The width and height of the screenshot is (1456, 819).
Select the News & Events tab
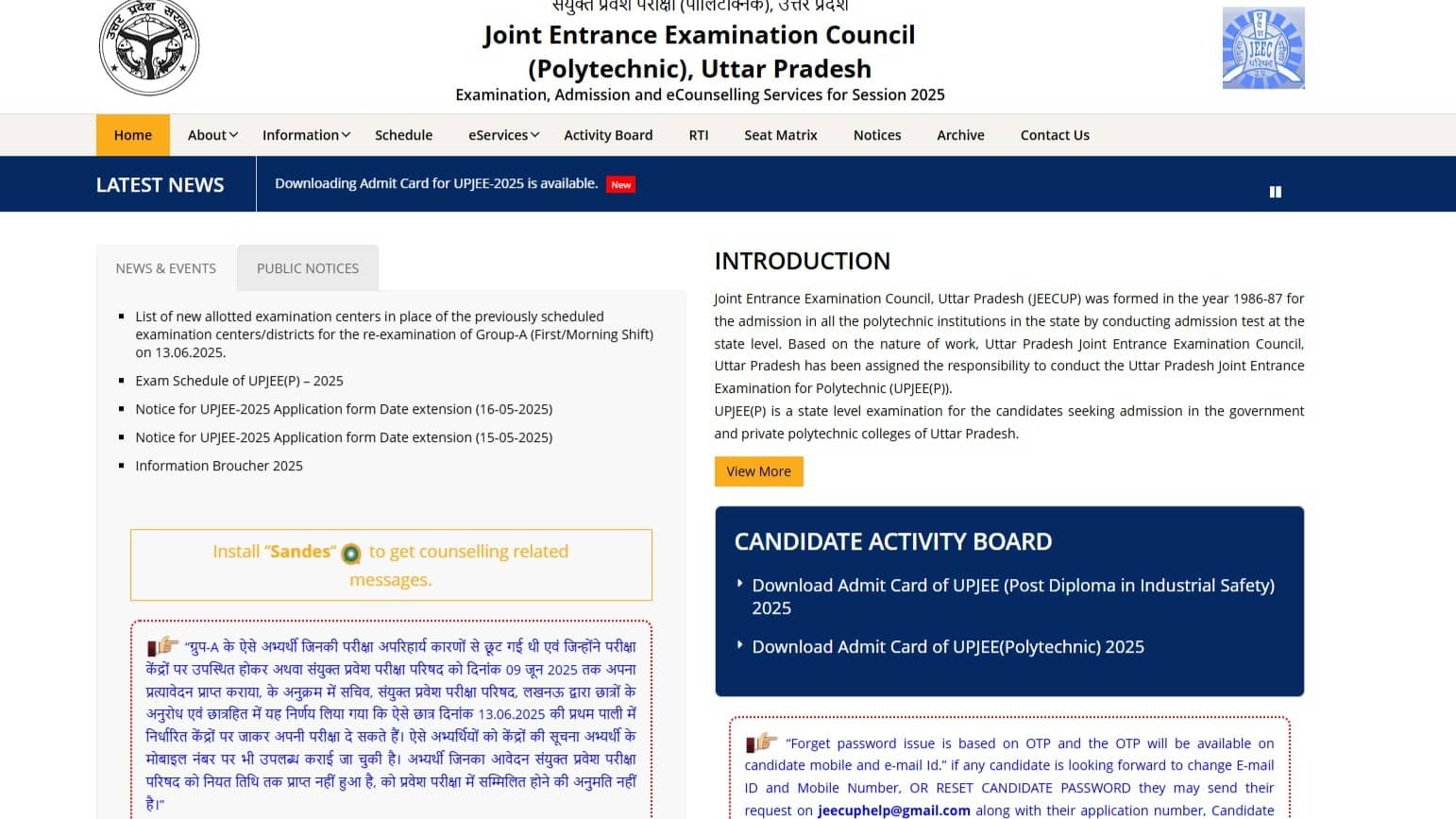pyautogui.click(x=166, y=268)
